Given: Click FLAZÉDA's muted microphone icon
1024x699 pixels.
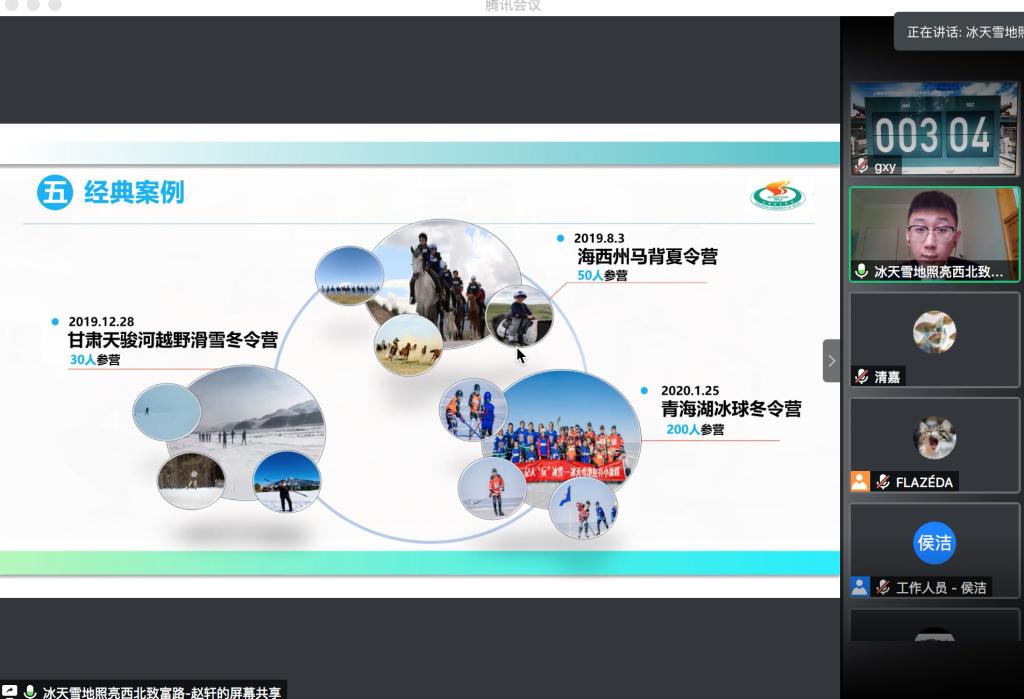Looking at the screenshot, I should (882, 482).
